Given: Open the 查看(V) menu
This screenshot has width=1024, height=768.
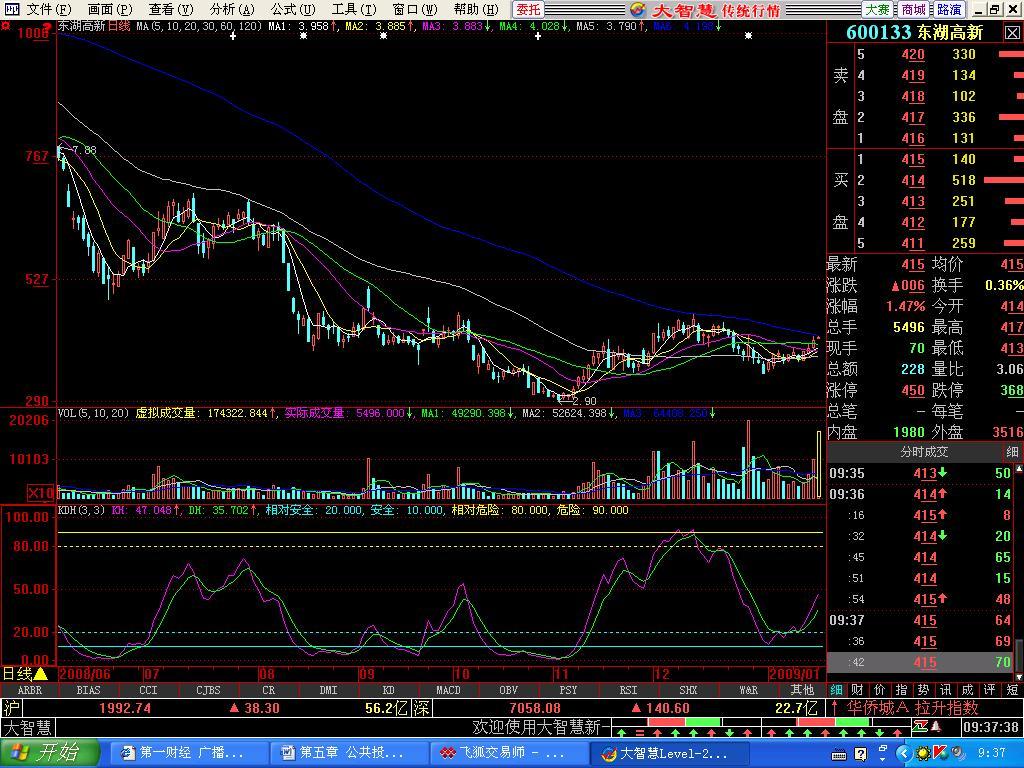Looking at the screenshot, I should tap(170, 9).
